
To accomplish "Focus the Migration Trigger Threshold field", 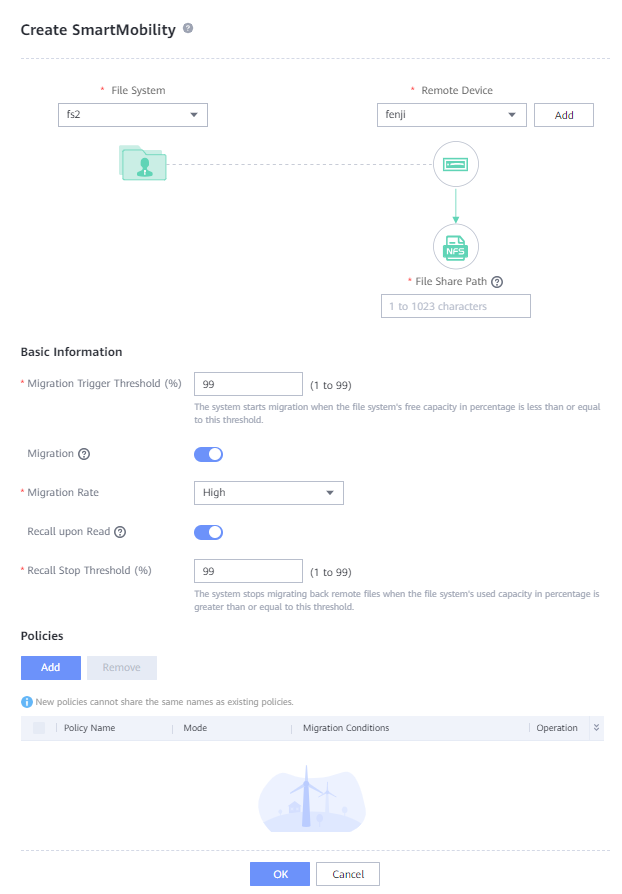I will pyautogui.click(x=248, y=384).
